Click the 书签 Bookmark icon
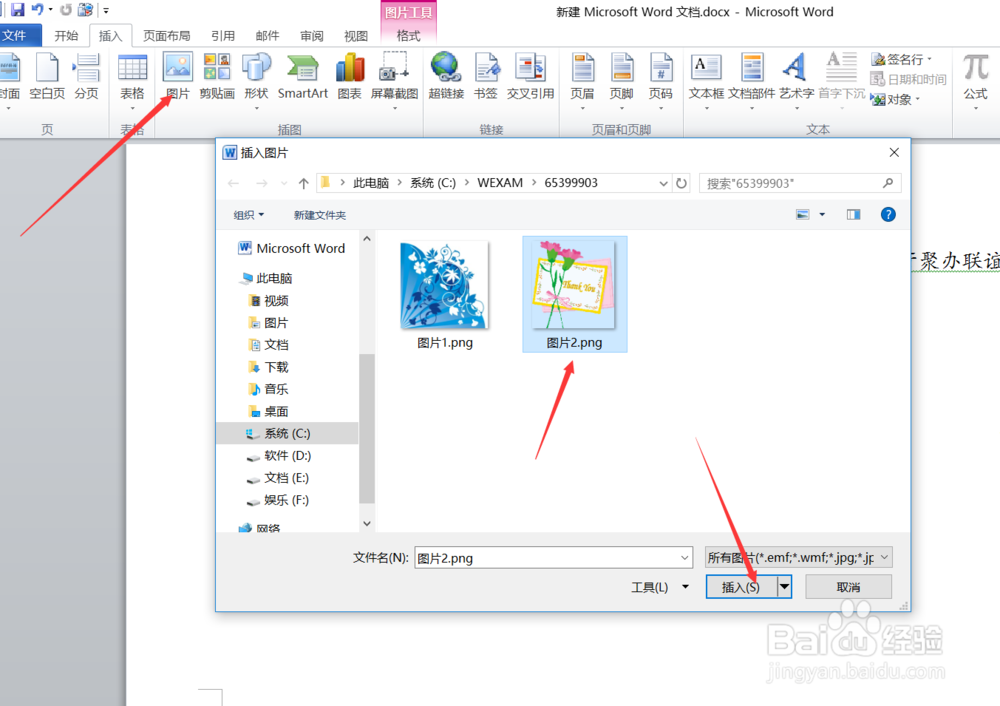The height and width of the screenshot is (706, 1000). 487,72
